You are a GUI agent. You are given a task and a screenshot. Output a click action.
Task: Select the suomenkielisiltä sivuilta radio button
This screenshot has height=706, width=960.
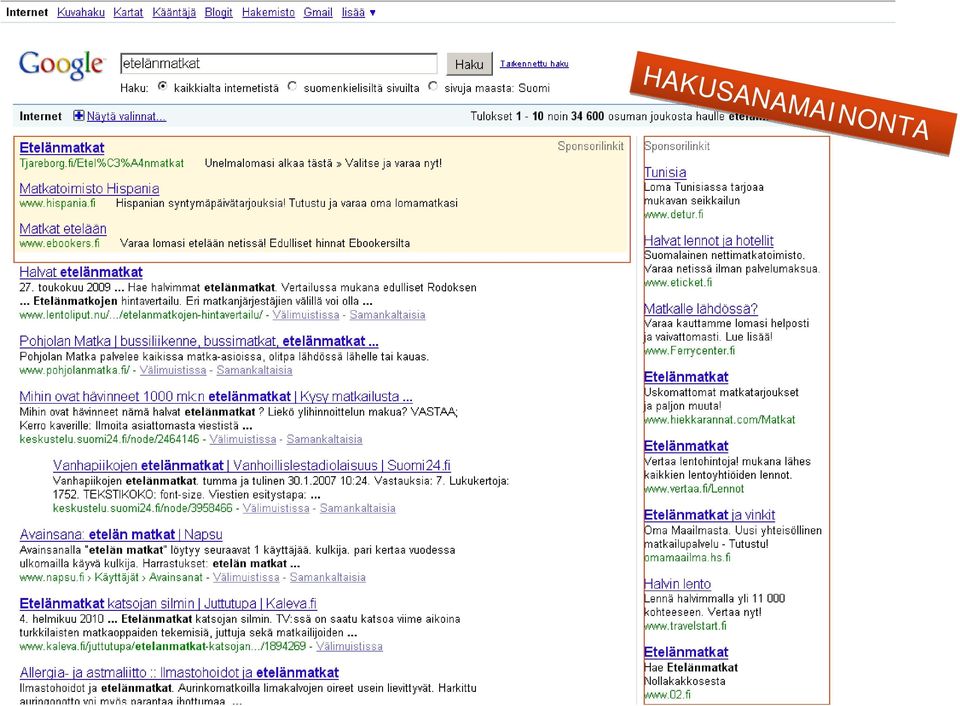coord(292,86)
